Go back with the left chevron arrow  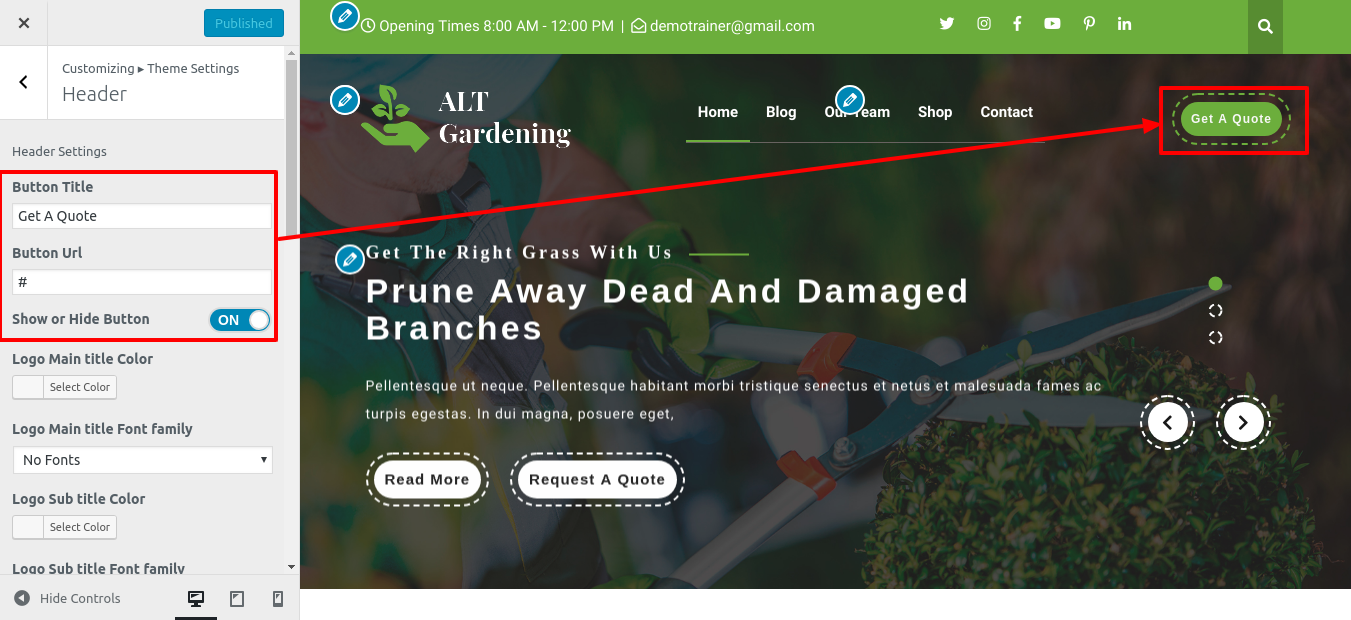tap(24, 82)
